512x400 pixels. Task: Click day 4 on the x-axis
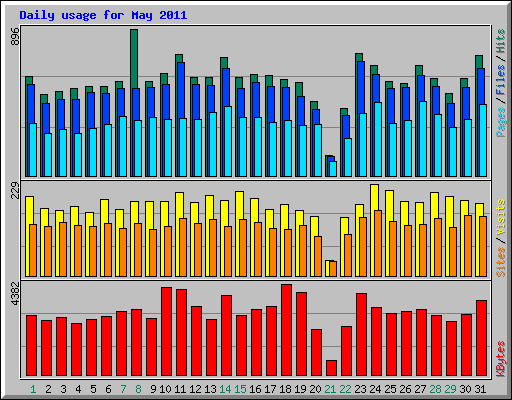coord(78,389)
